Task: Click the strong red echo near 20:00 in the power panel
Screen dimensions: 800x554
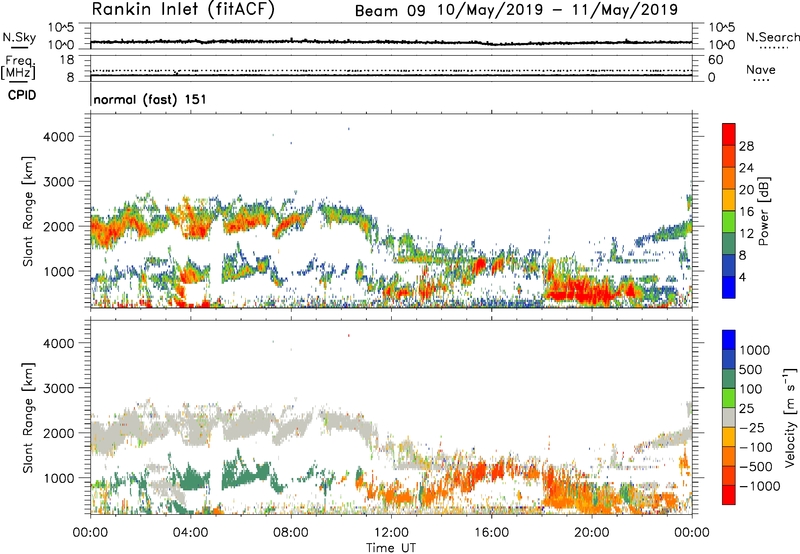Action: coord(582,289)
